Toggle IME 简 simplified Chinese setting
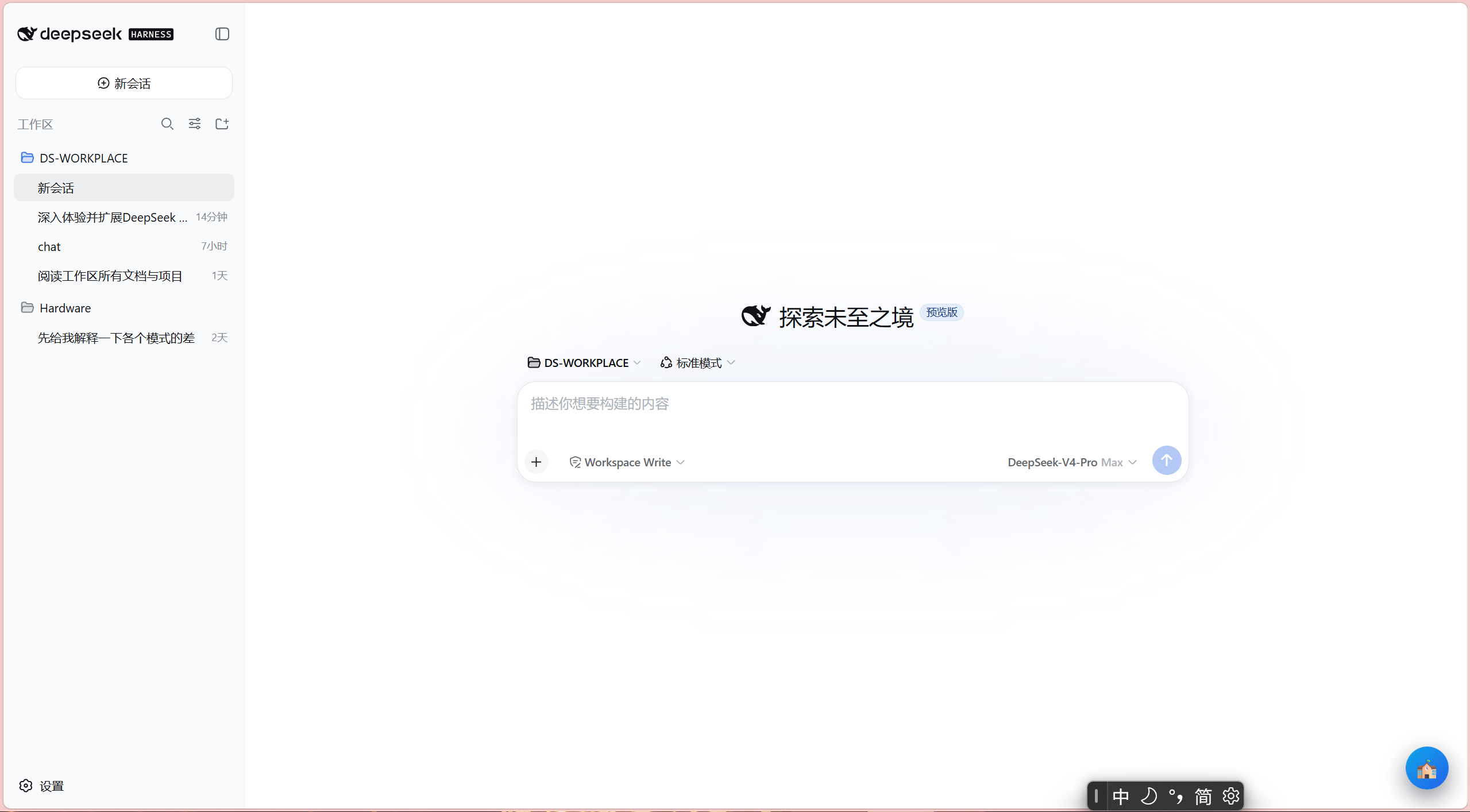The height and width of the screenshot is (812, 1470). click(x=1203, y=796)
